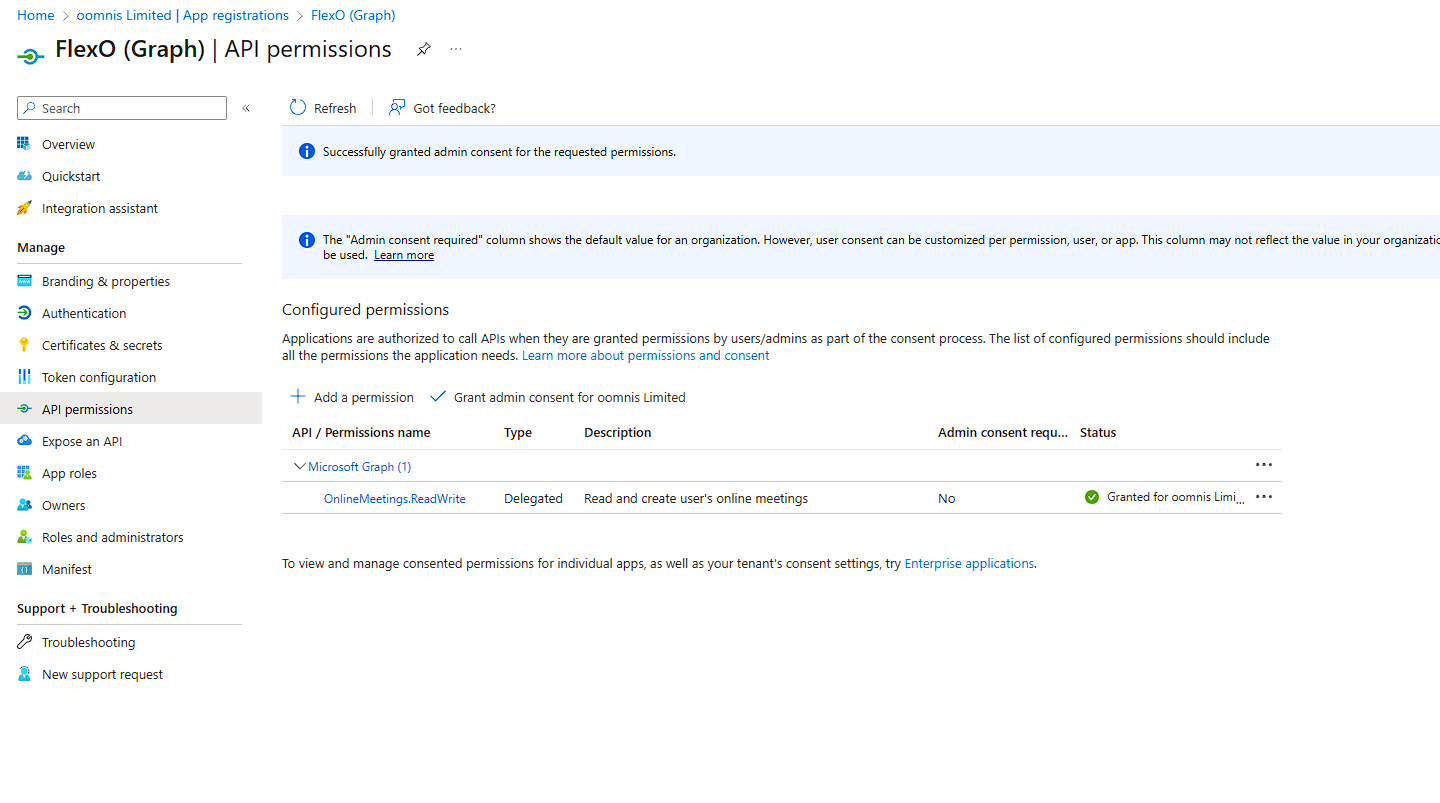Pin the FlexO (Graph) blade

tap(424, 49)
